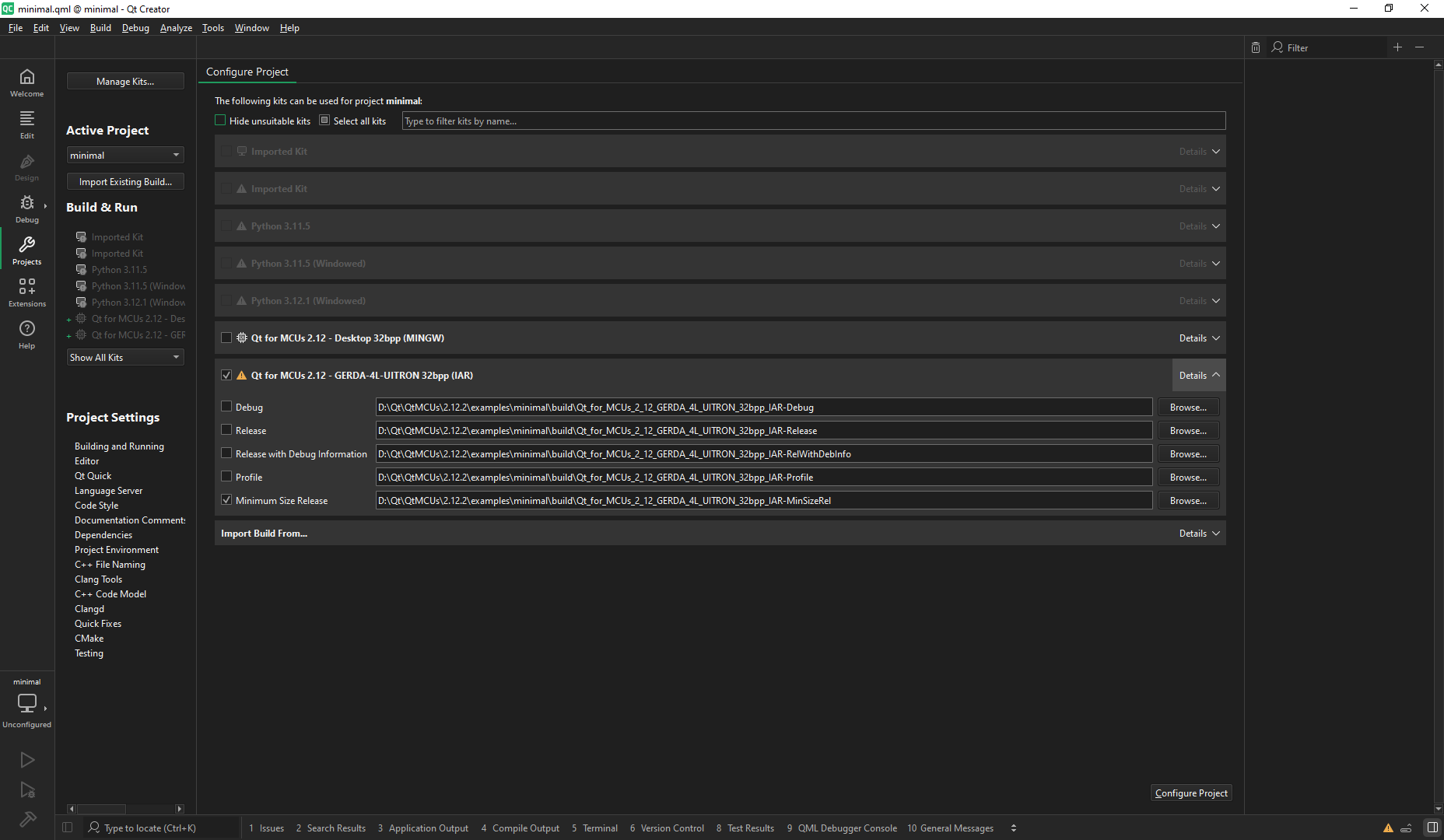Click the gear icon of Desktop 32bpp MINGW kit
Screen dimensions: 1444x840
(241, 338)
